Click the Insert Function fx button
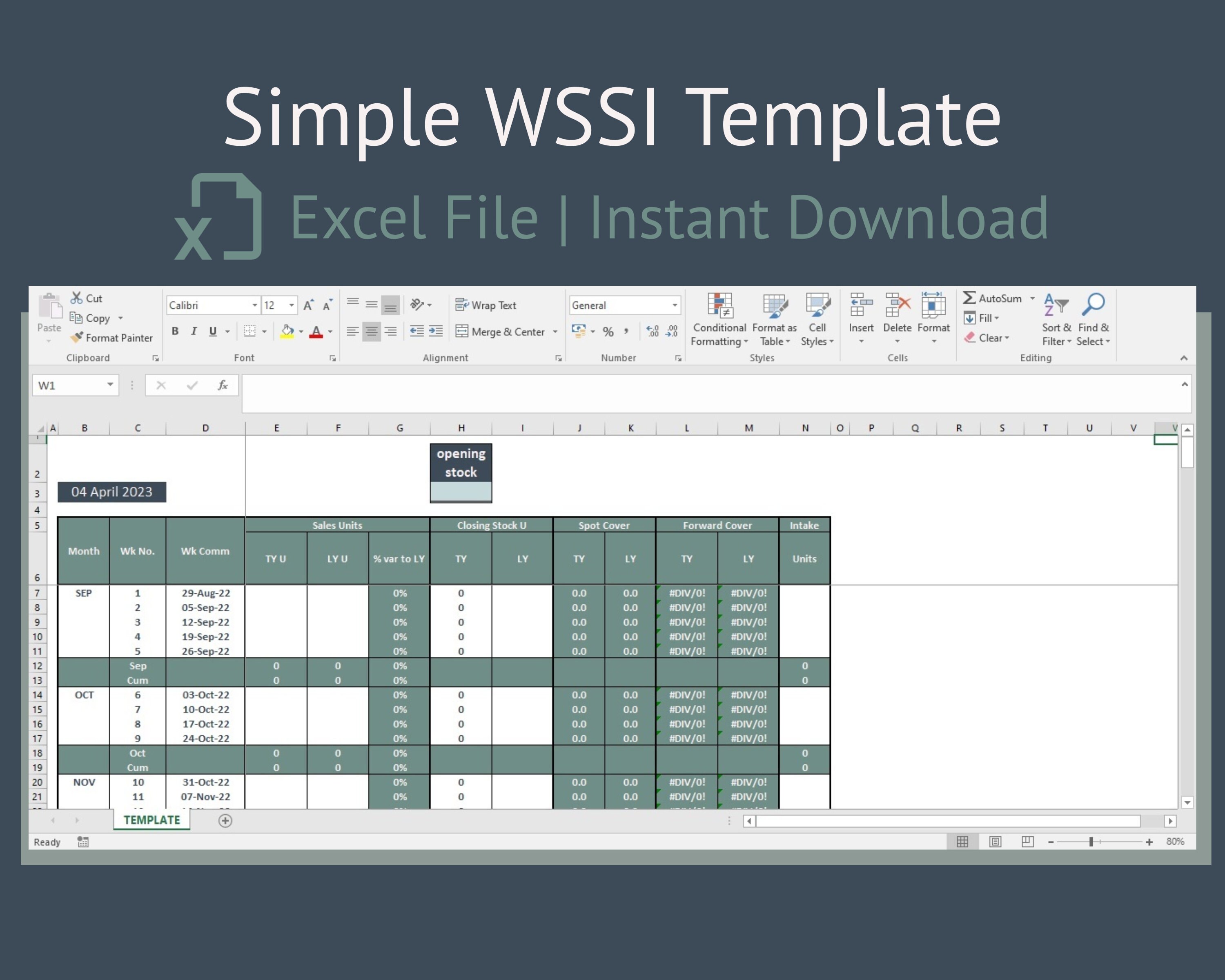The image size is (1225, 980). click(x=222, y=385)
